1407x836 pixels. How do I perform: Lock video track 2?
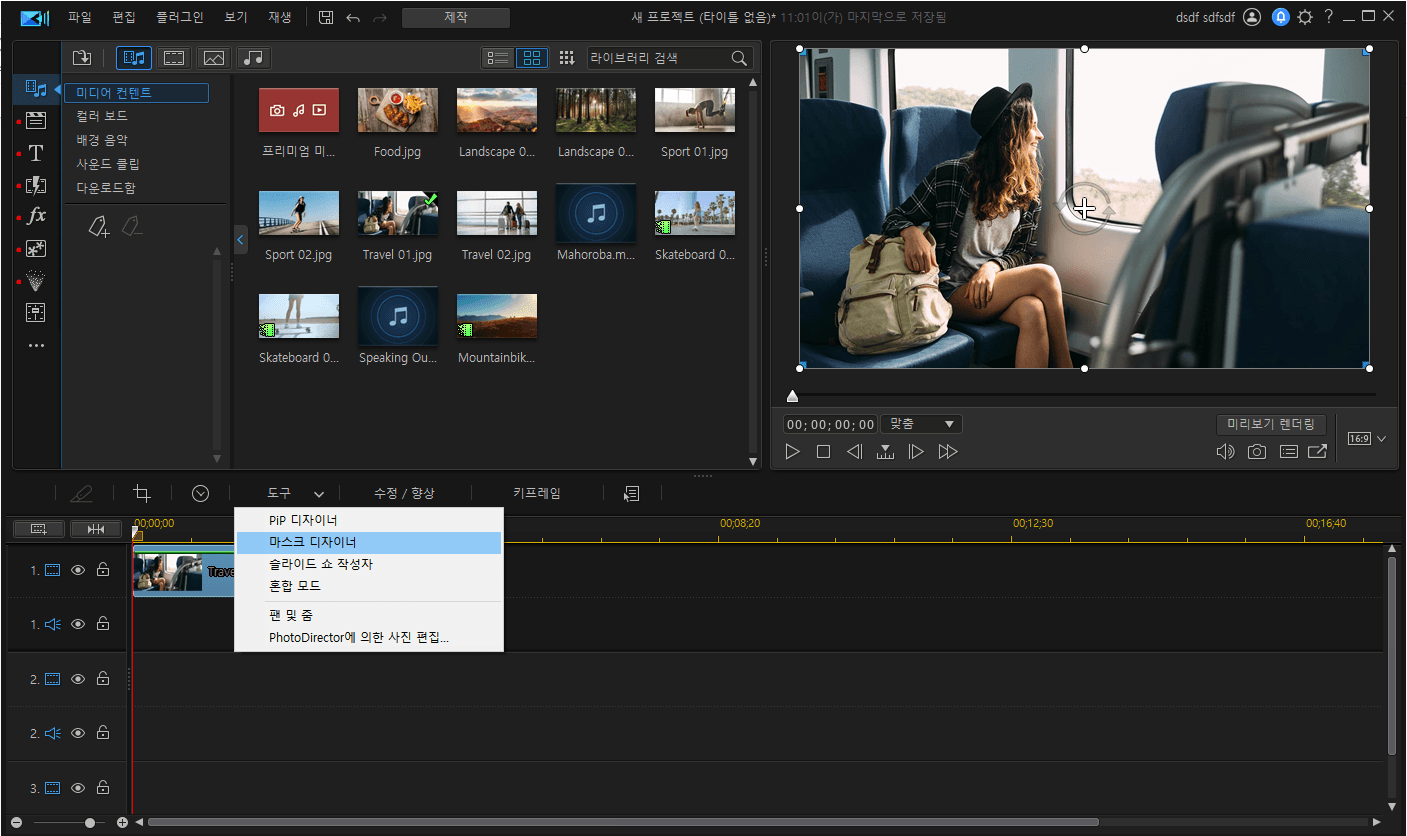point(103,679)
